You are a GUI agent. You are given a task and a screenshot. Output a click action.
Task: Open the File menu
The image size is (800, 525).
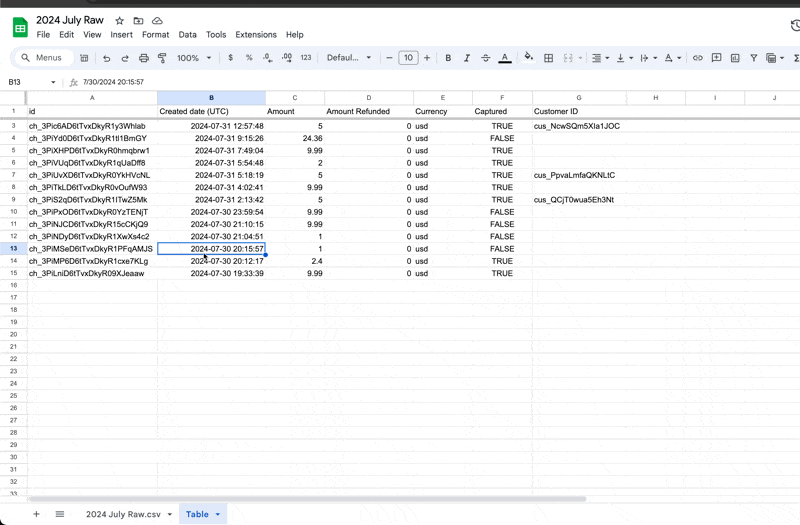click(43, 35)
